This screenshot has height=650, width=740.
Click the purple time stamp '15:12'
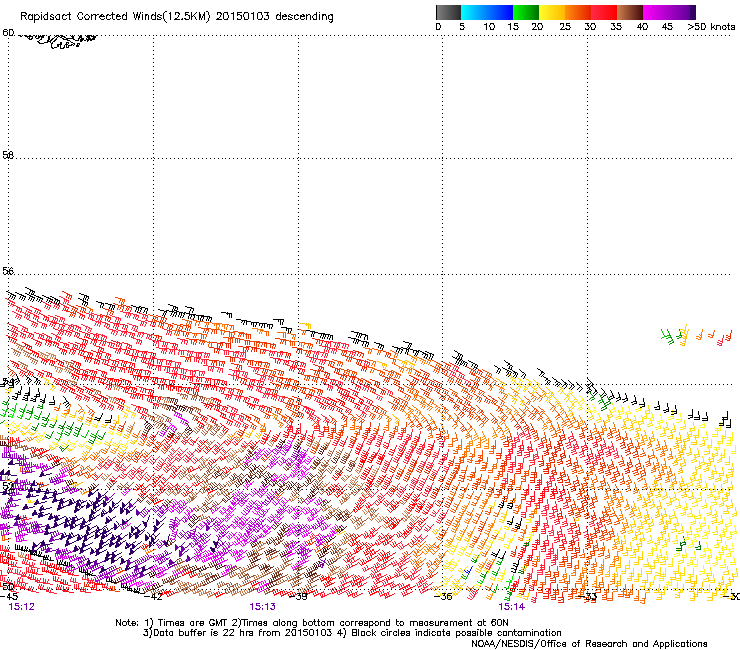[22, 607]
